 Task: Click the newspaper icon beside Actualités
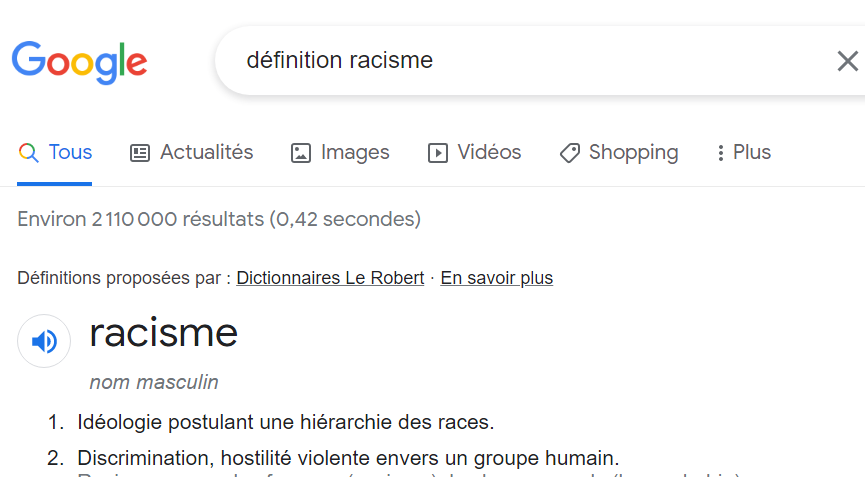tap(140, 153)
